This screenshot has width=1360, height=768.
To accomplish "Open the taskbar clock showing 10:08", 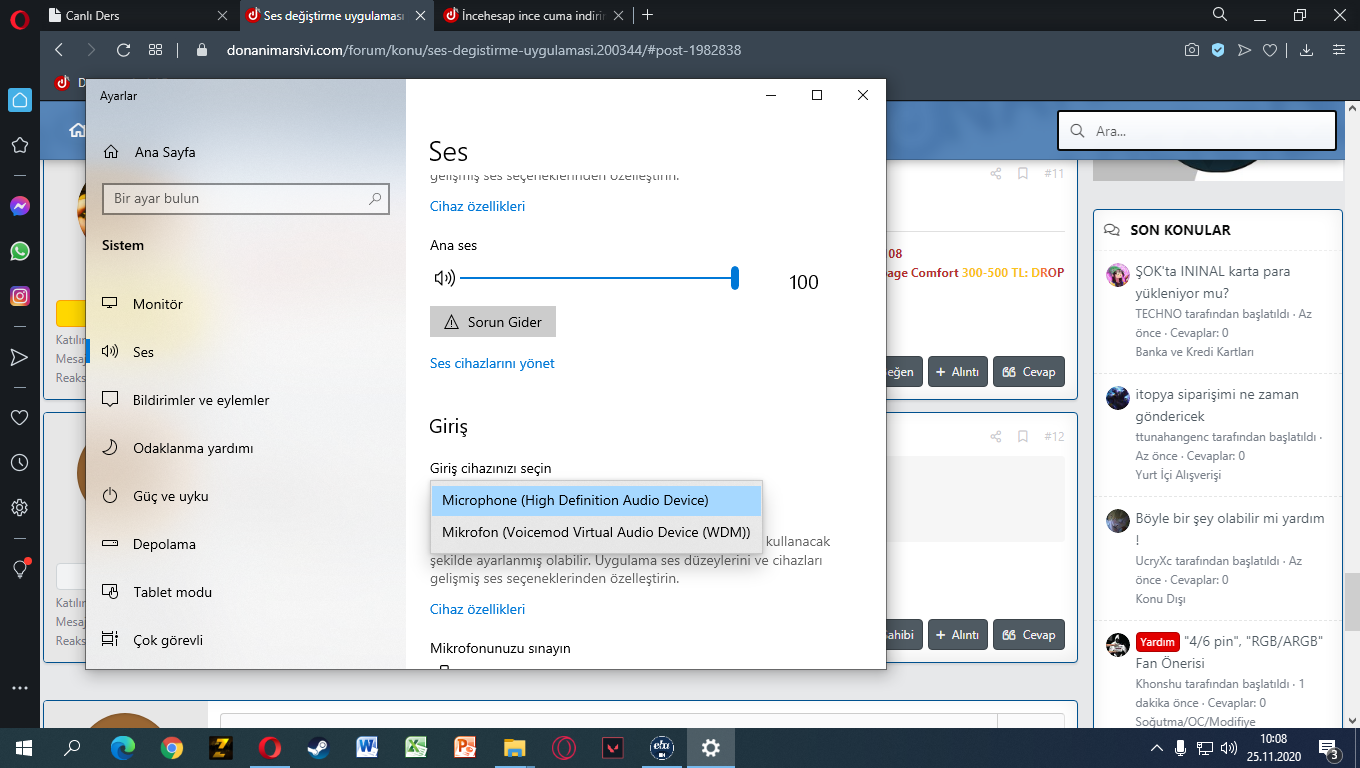I will (x=1273, y=748).
